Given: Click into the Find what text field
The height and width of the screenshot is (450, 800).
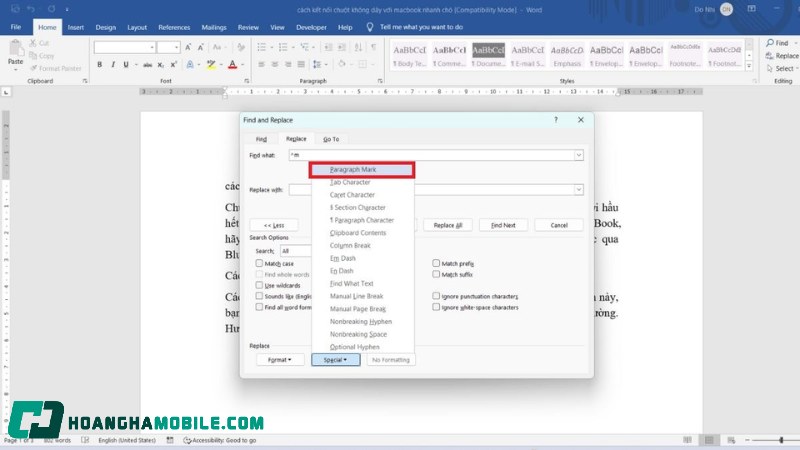Looking at the screenshot, I should [x=430, y=155].
